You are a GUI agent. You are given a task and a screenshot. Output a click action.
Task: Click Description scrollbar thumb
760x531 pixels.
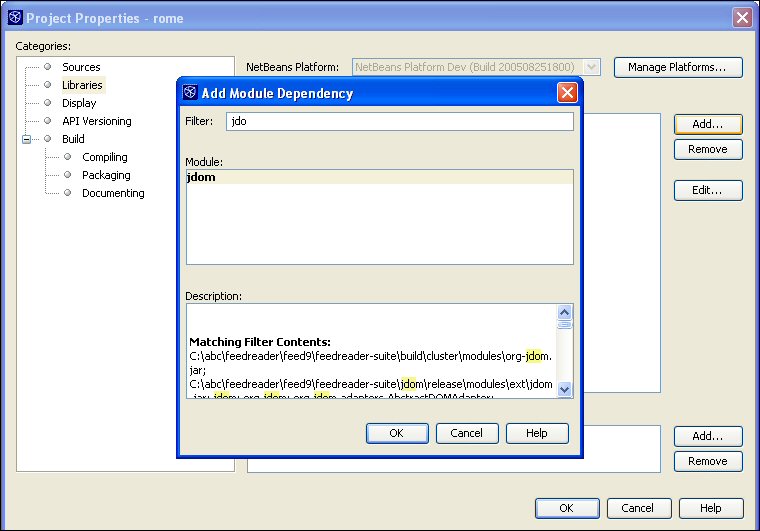pyautogui.click(x=564, y=324)
